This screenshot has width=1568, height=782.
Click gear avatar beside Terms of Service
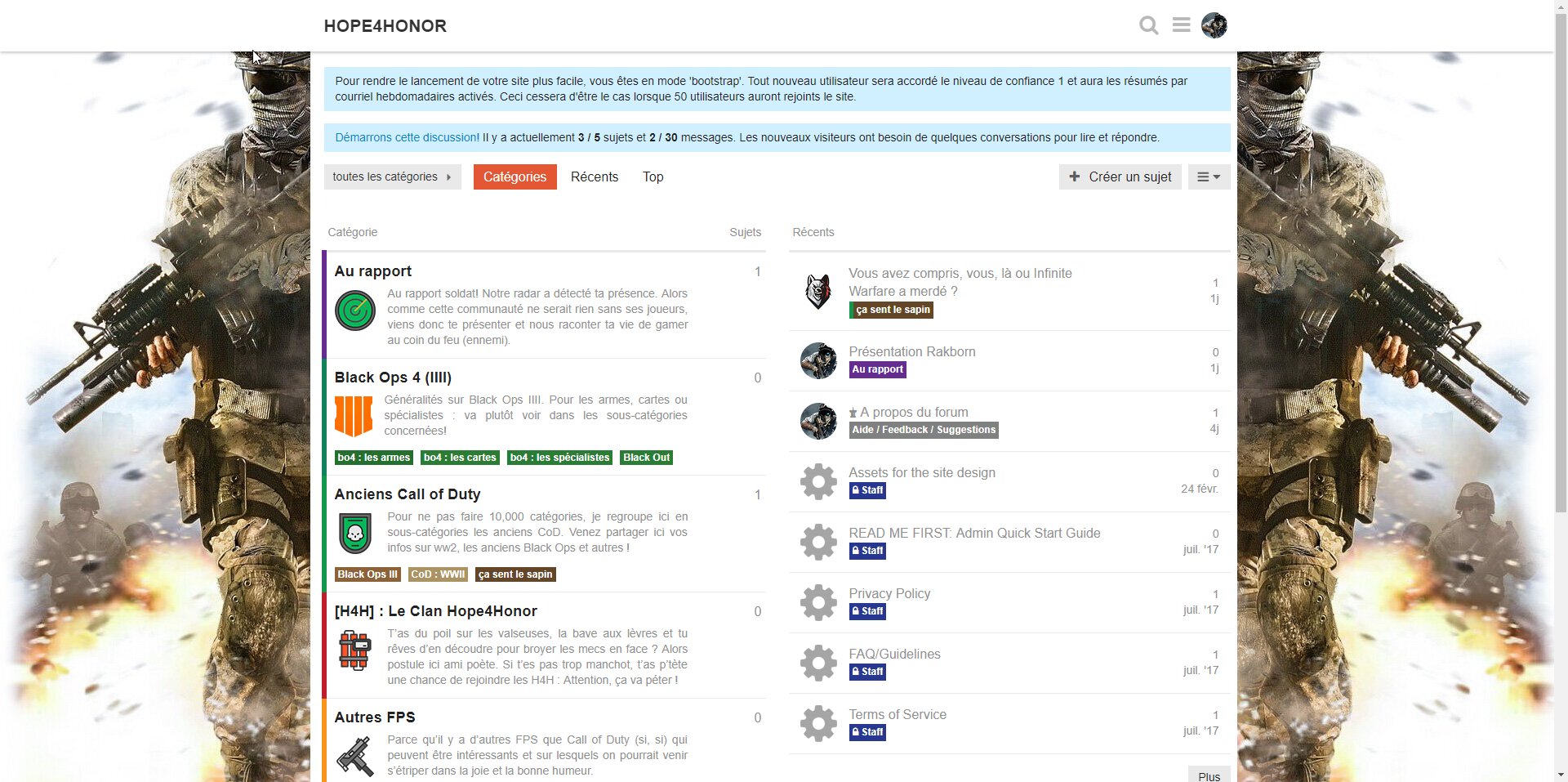818,723
